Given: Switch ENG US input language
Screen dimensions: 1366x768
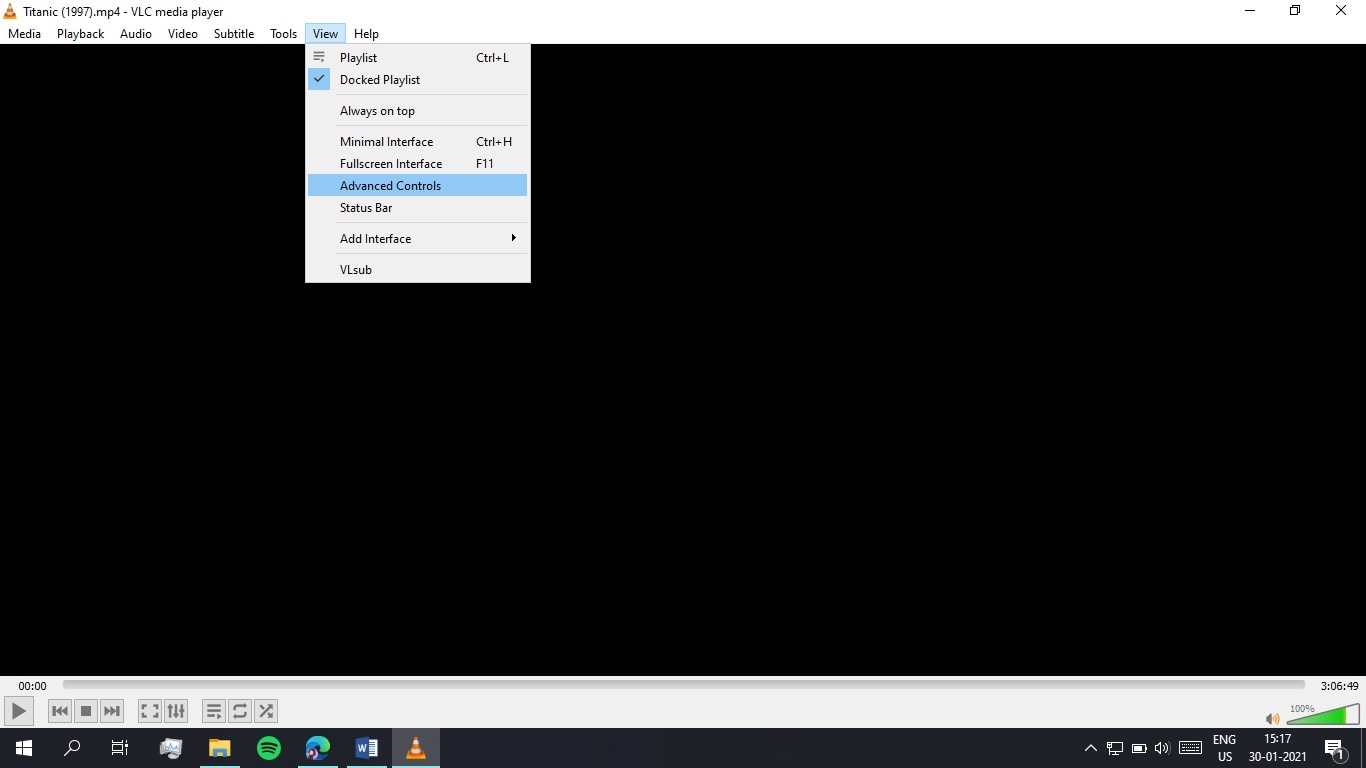Looking at the screenshot, I should tap(1225, 748).
